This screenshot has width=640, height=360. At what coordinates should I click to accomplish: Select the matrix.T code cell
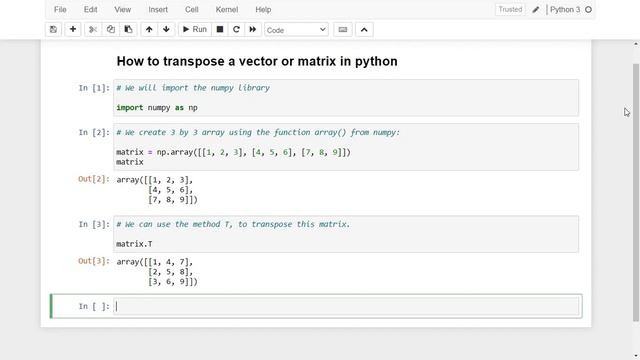[346, 234]
